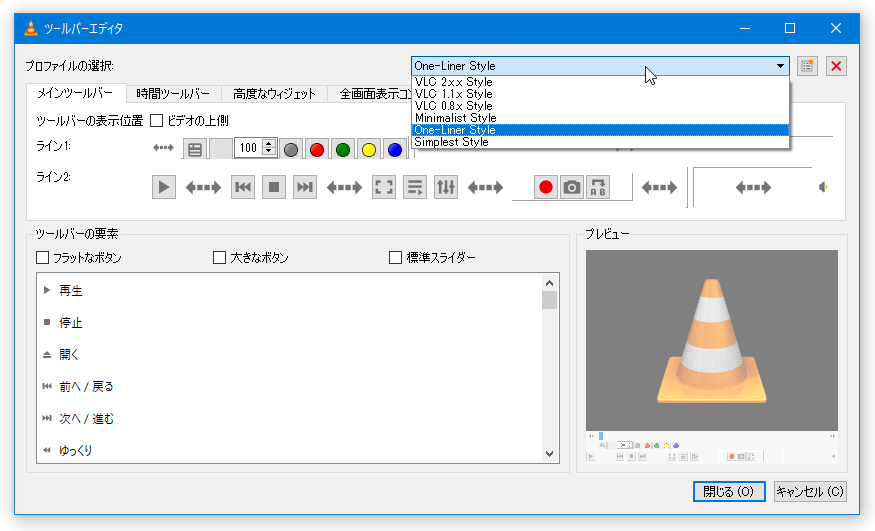
Task: Click the New profile icon button
Action: 807,66
